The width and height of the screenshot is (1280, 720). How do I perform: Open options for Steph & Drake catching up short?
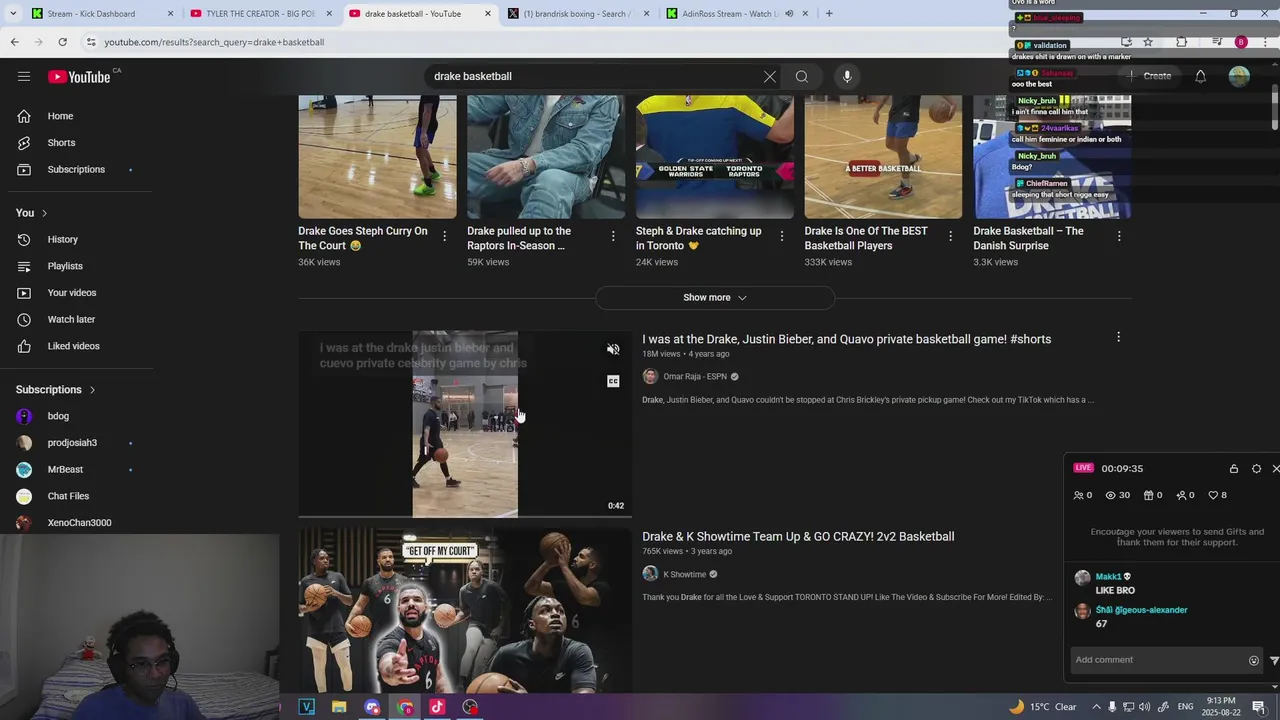[782, 236]
